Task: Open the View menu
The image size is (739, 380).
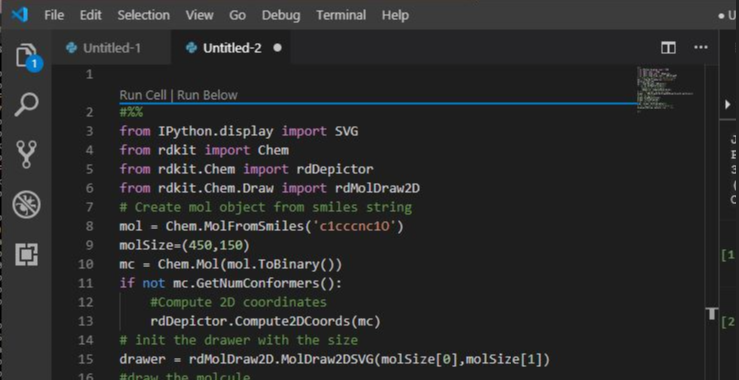Action: click(x=199, y=15)
